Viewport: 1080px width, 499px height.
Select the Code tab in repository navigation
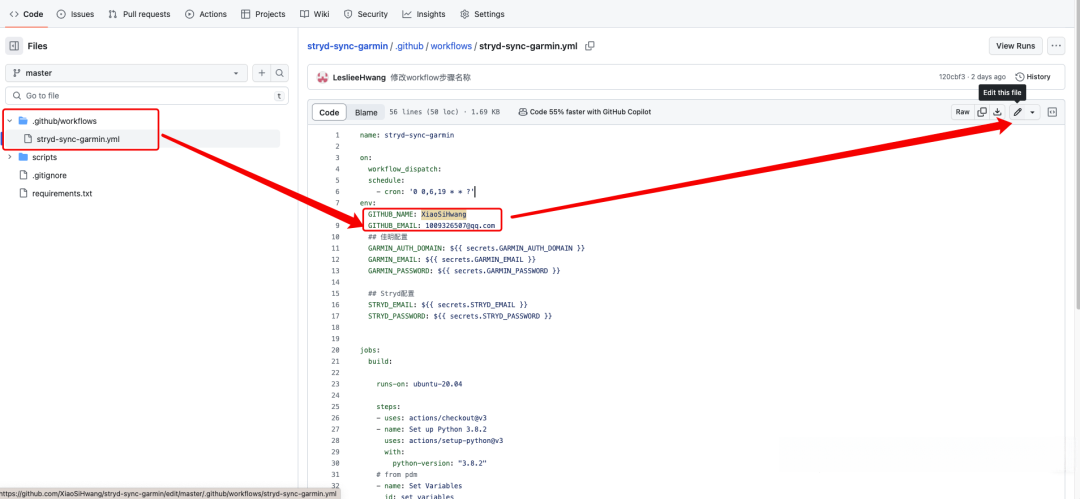point(25,14)
